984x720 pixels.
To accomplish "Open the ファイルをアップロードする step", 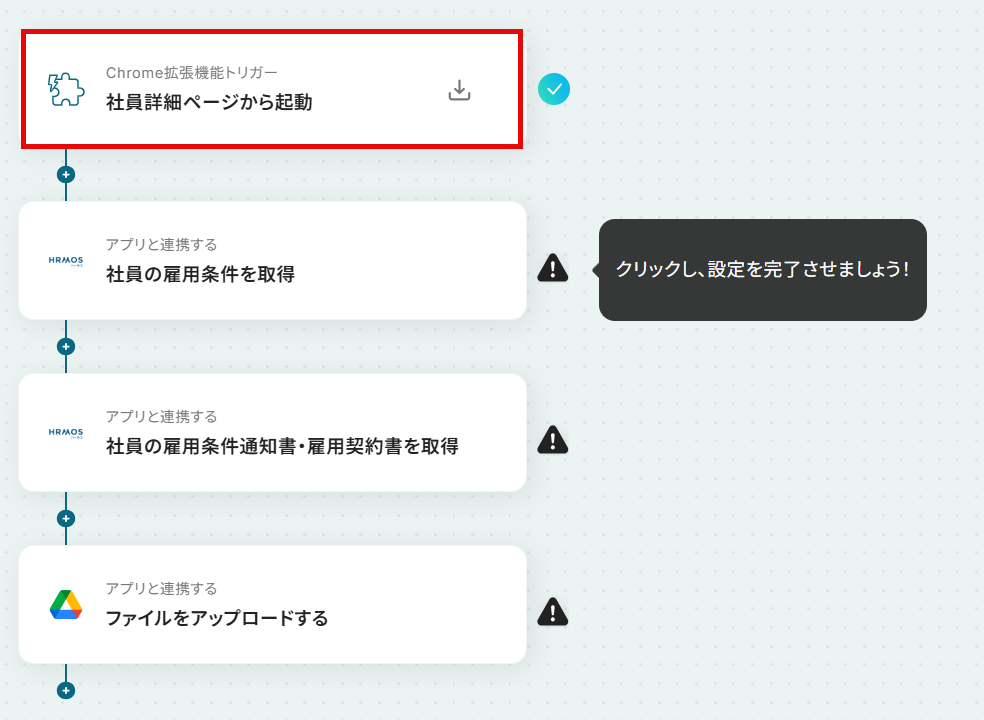I will (272, 604).
